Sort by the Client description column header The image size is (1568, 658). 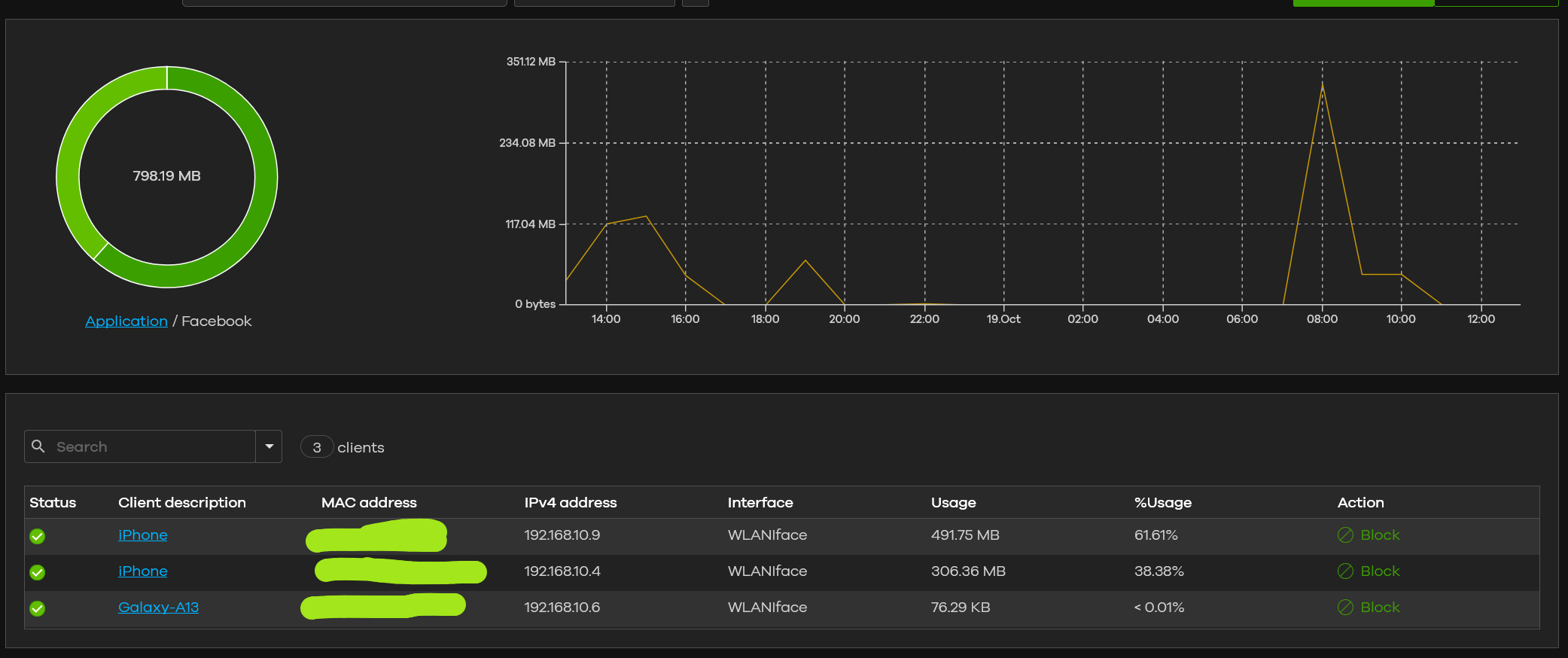(x=182, y=503)
